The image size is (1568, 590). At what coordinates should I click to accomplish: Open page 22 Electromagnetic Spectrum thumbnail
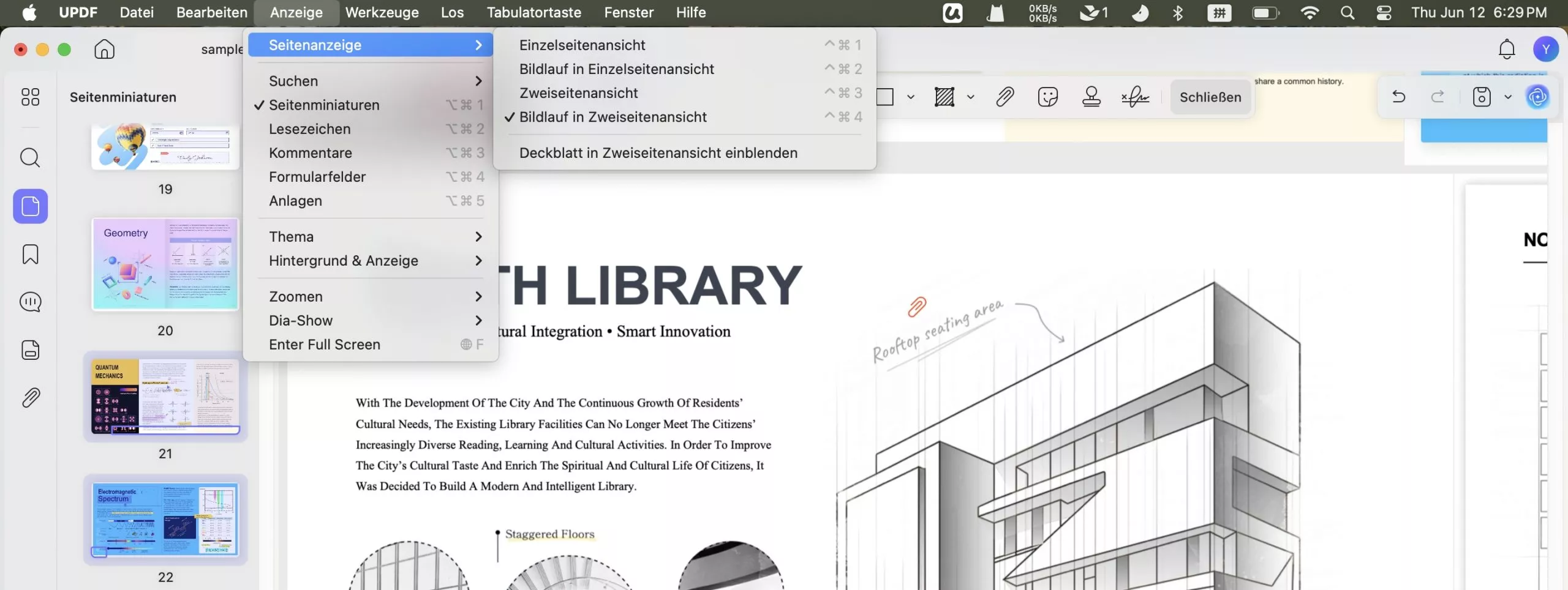pos(165,520)
